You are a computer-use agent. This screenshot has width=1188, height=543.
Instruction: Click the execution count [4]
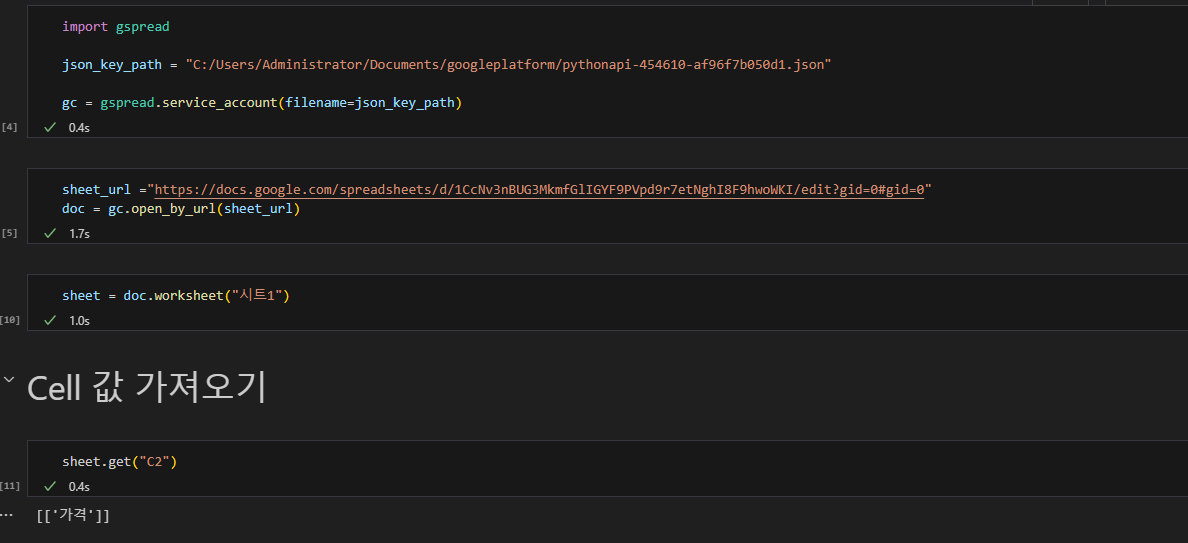(x=10, y=126)
